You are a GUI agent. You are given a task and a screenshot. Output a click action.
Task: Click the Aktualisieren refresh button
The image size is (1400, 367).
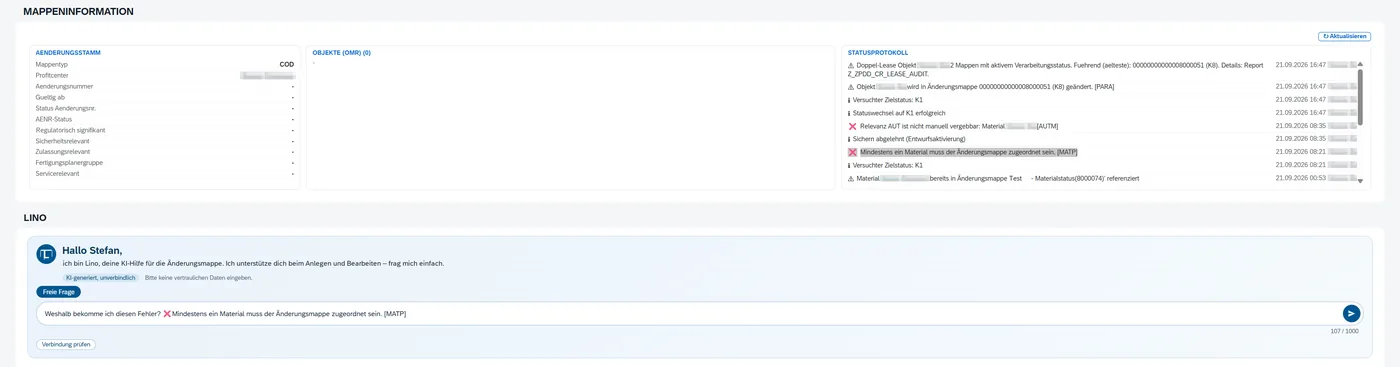pyautogui.click(x=1344, y=36)
